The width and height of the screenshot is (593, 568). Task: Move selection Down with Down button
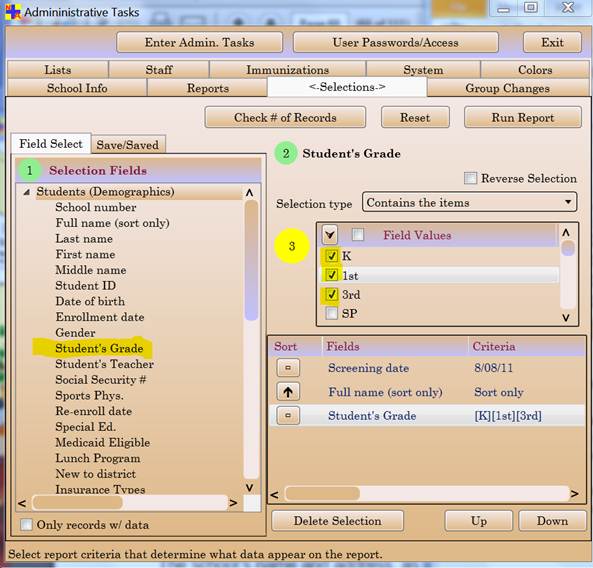[x=552, y=521]
